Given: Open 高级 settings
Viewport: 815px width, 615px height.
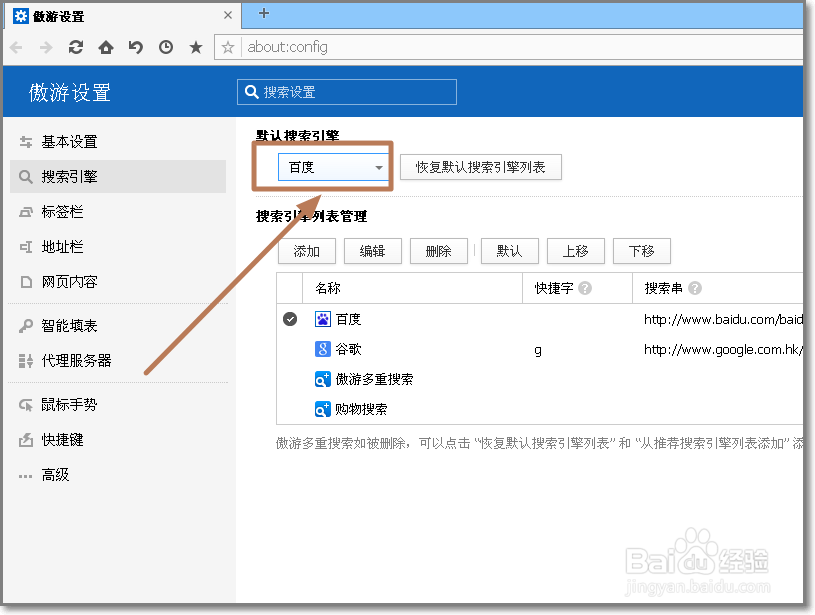Looking at the screenshot, I should (118, 475).
